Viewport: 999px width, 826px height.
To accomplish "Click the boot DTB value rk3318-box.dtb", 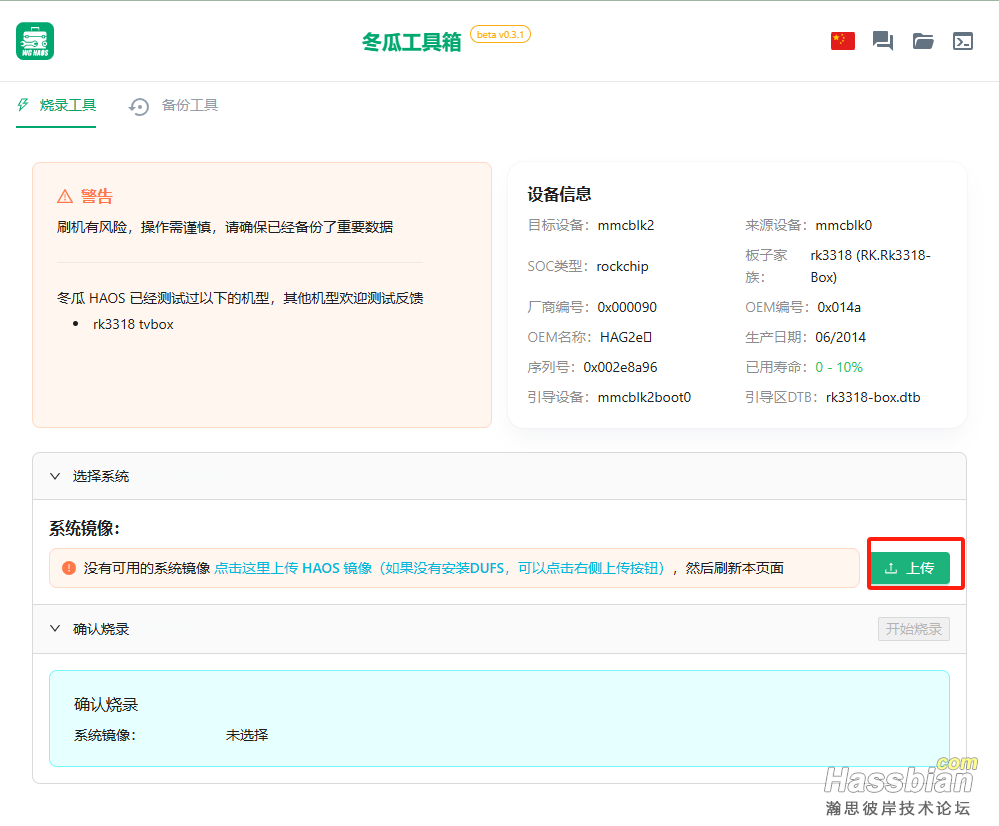I will (x=873, y=397).
